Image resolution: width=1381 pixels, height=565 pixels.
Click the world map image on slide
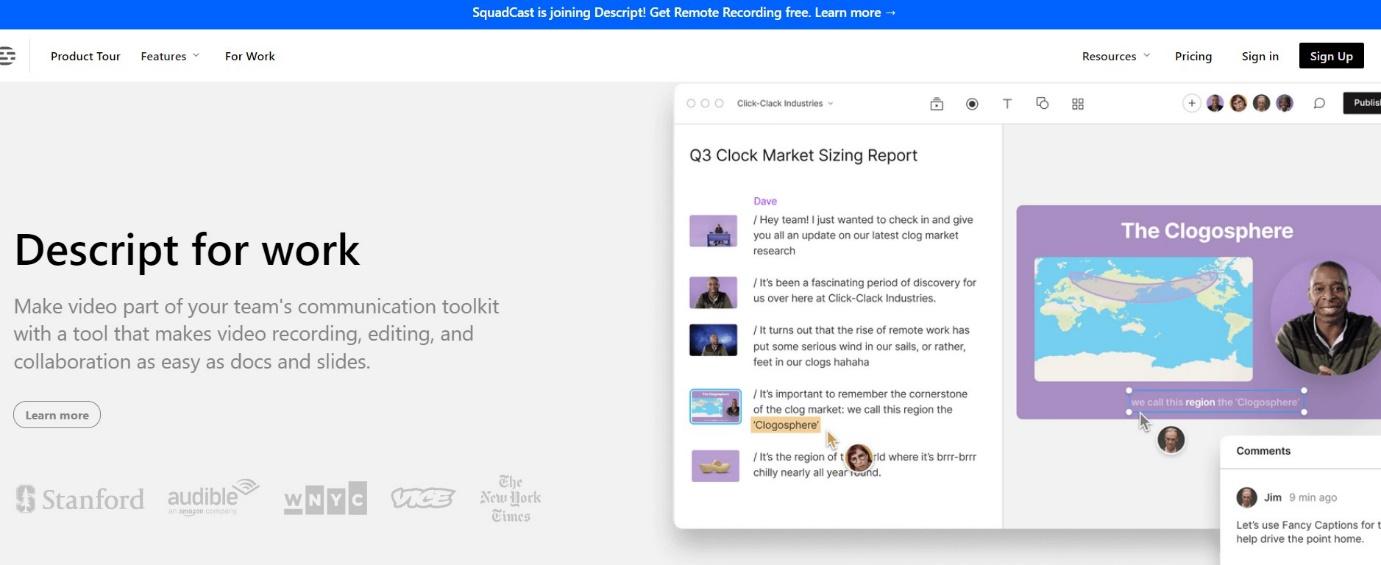(x=1143, y=318)
